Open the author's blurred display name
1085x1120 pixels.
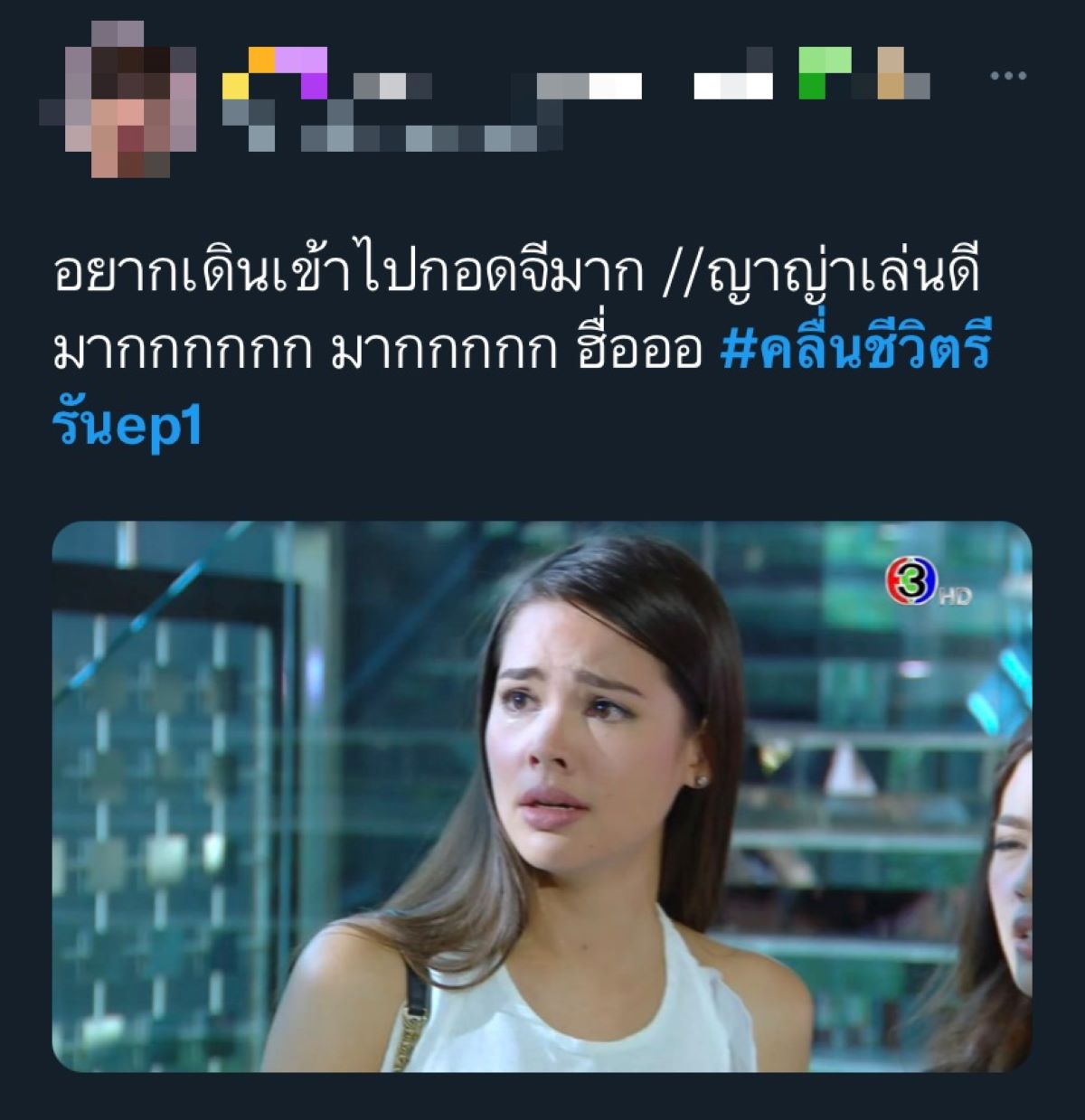click(x=577, y=72)
